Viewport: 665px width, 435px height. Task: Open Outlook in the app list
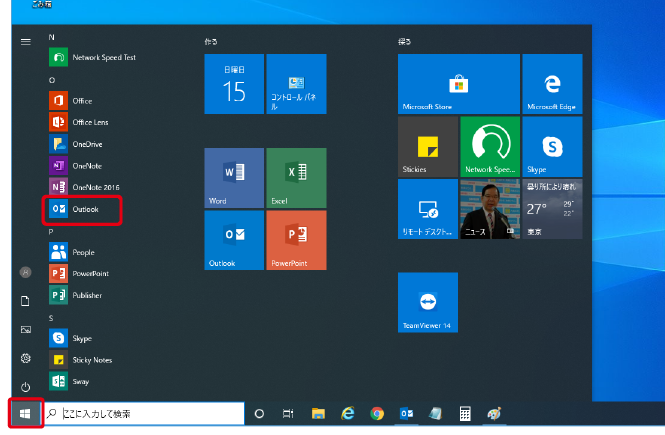[74, 209]
